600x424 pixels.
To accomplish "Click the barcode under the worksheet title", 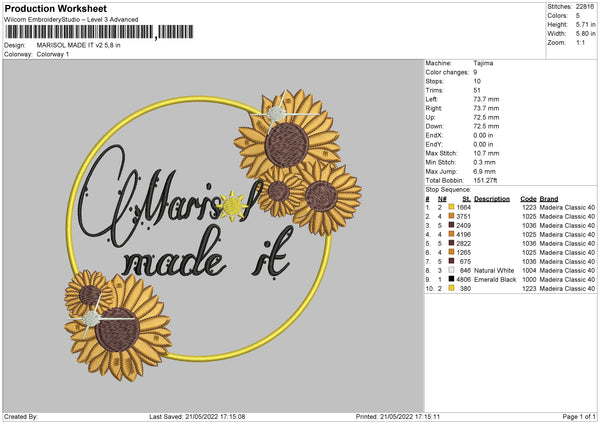I will pos(78,32).
